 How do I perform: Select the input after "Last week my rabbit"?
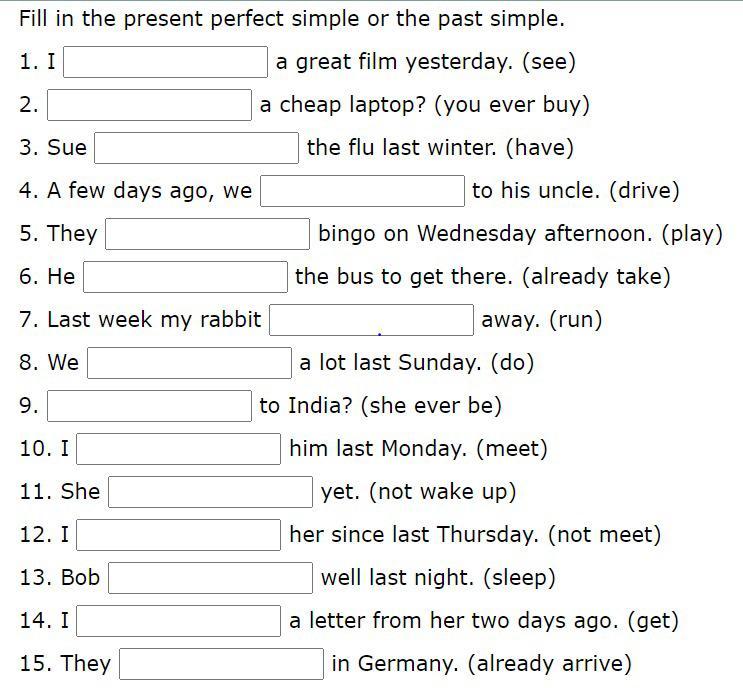click(x=371, y=320)
